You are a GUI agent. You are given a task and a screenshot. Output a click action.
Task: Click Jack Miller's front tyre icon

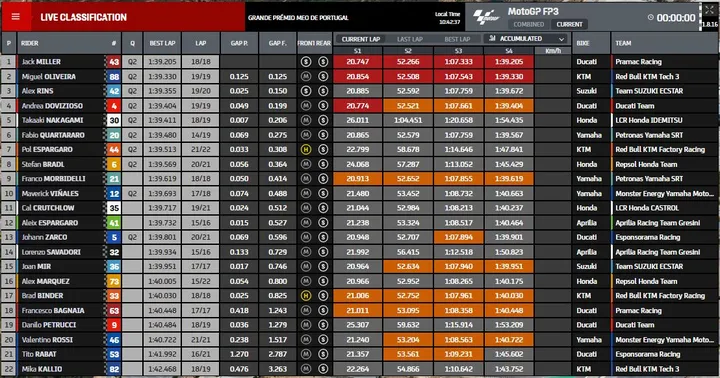[306, 62]
